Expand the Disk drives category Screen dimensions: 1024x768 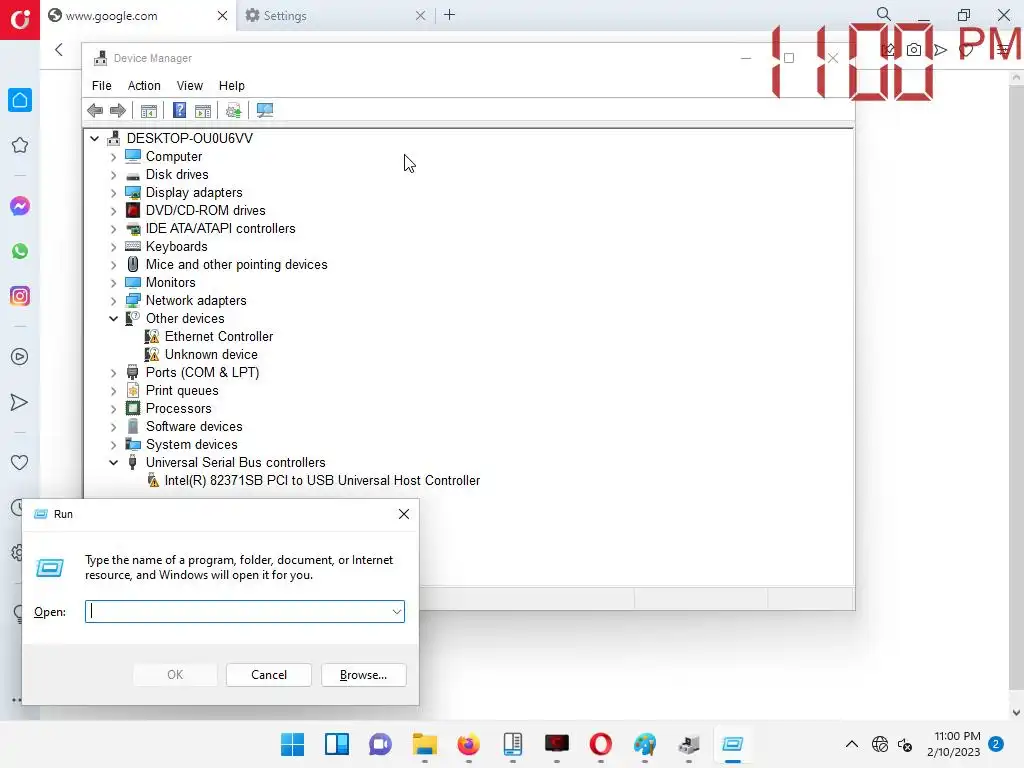[114, 175]
